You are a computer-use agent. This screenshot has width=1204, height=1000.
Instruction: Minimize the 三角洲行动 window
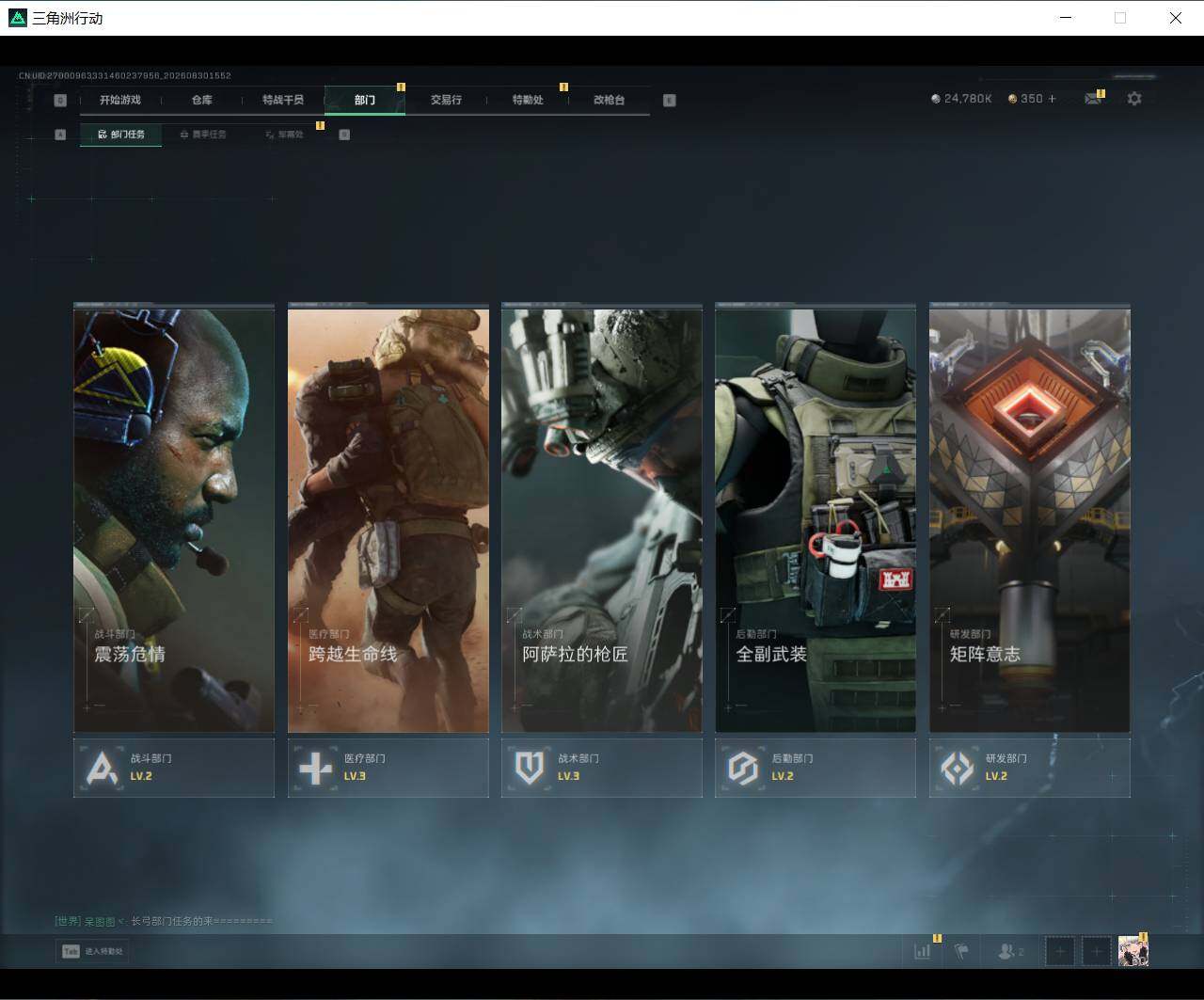pyautogui.click(x=1066, y=18)
